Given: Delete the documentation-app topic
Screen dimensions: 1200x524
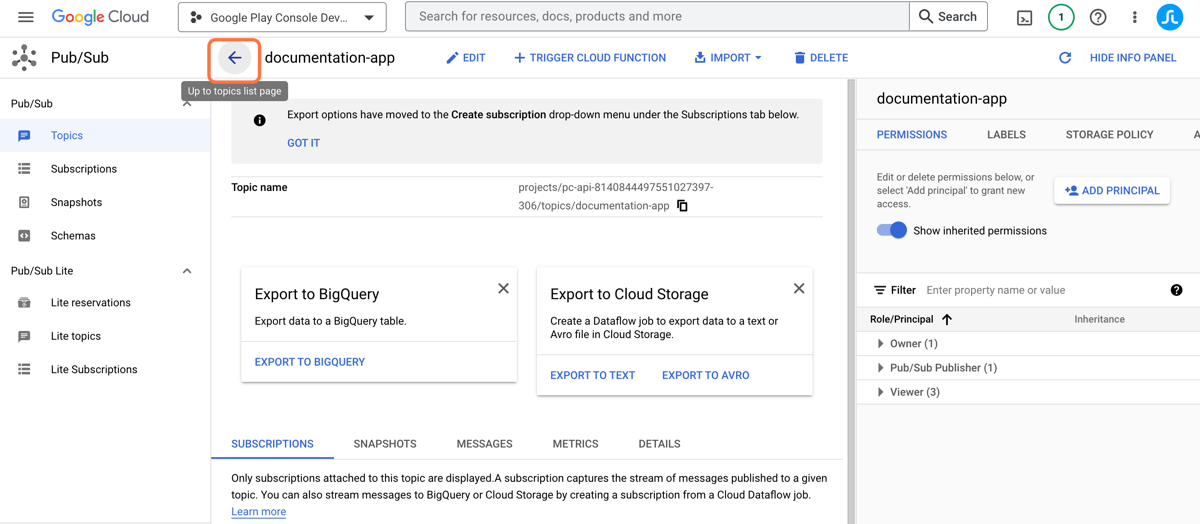Looking at the screenshot, I should click(x=821, y=58).
